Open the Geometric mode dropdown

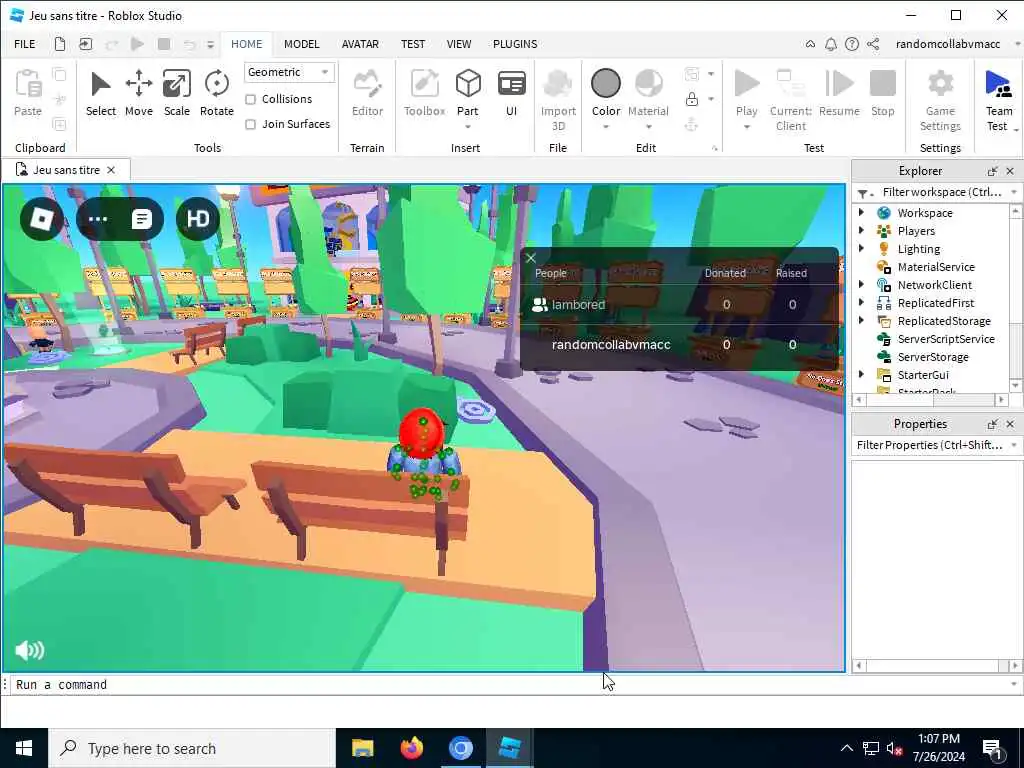click(289, 72)
